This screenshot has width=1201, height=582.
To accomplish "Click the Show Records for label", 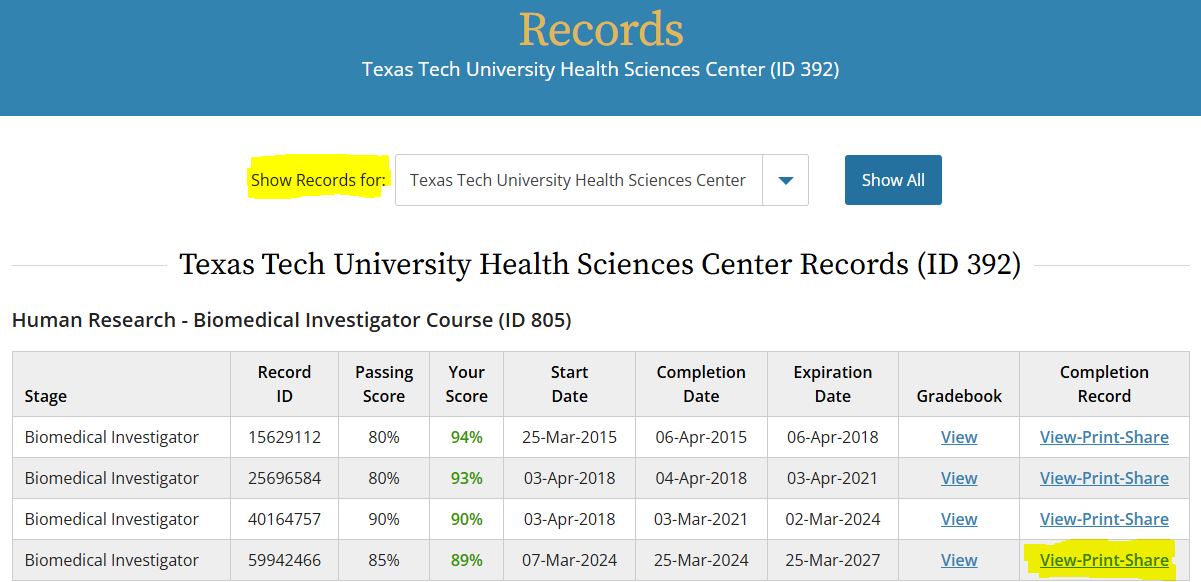I will pyautogui.click(x=318, y=180).
